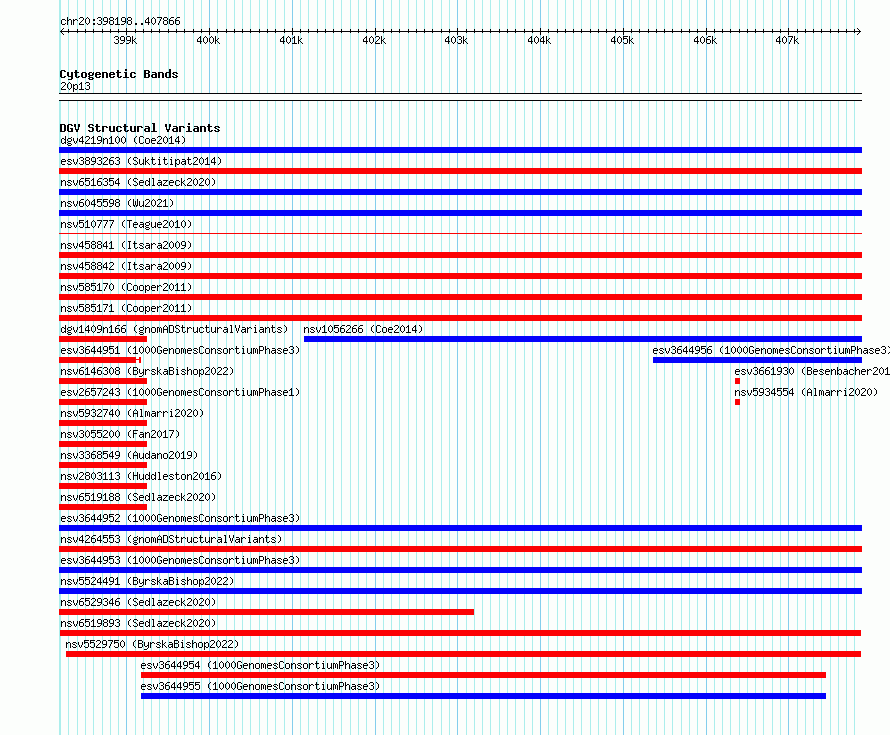
Task: Open the esv3644954 (1000GenomesConsortiumPhase3) label
Action: 260,665
